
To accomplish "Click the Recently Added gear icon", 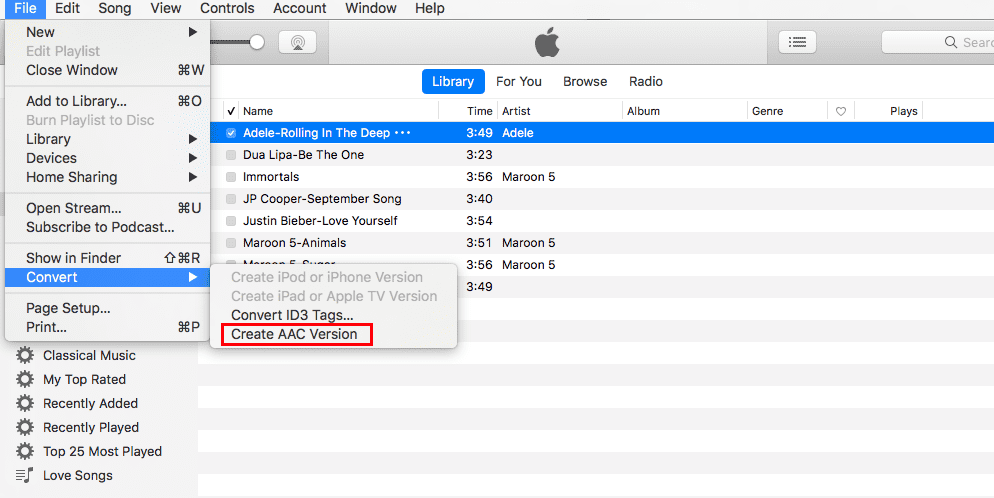I will (x=25, y=404).
